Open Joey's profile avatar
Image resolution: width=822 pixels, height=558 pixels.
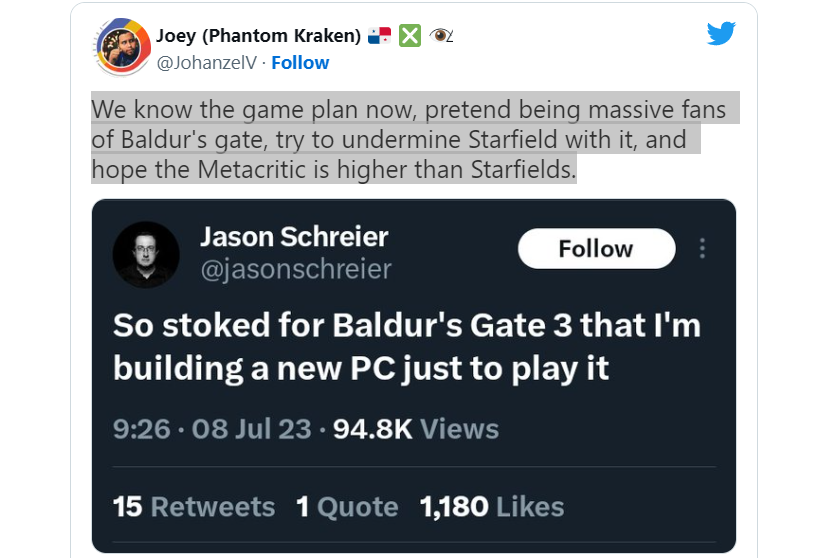tap(122, 47)
